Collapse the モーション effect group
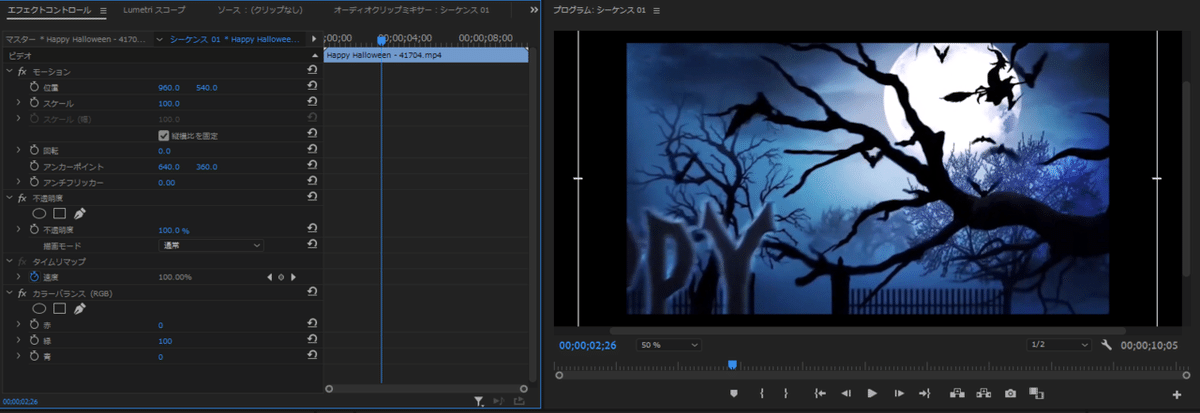The width and height of the screenshot is (1200, 413). click(9, 72)
